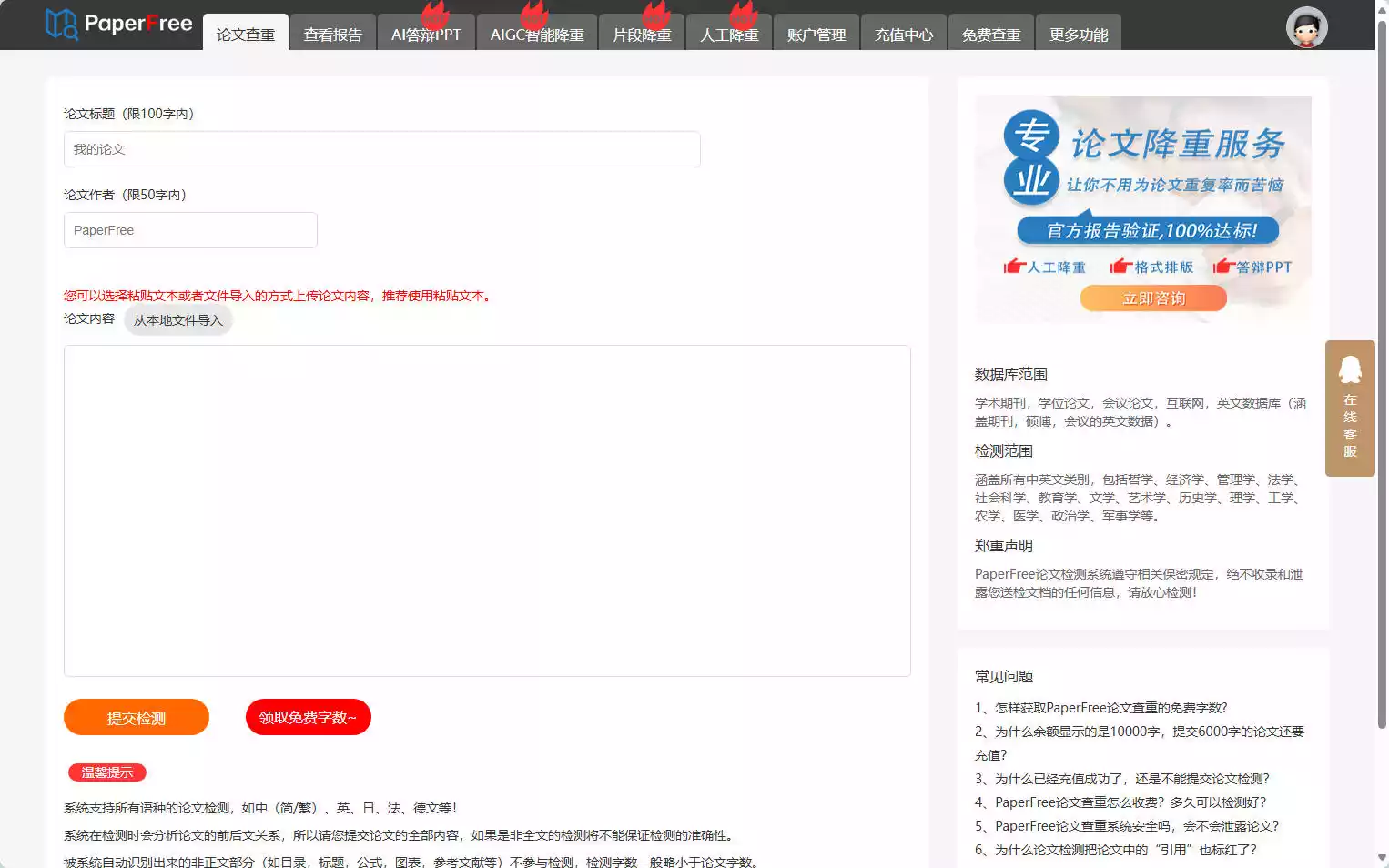
Task: Switch to the 人工降重 tab
Action: pos(729,35)
